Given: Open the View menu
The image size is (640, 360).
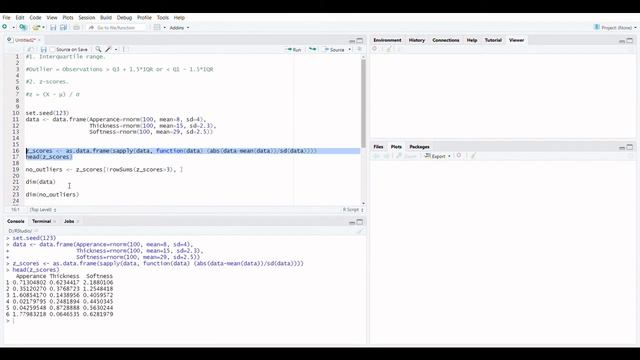Looking at the screenshot, I should 52,18.
